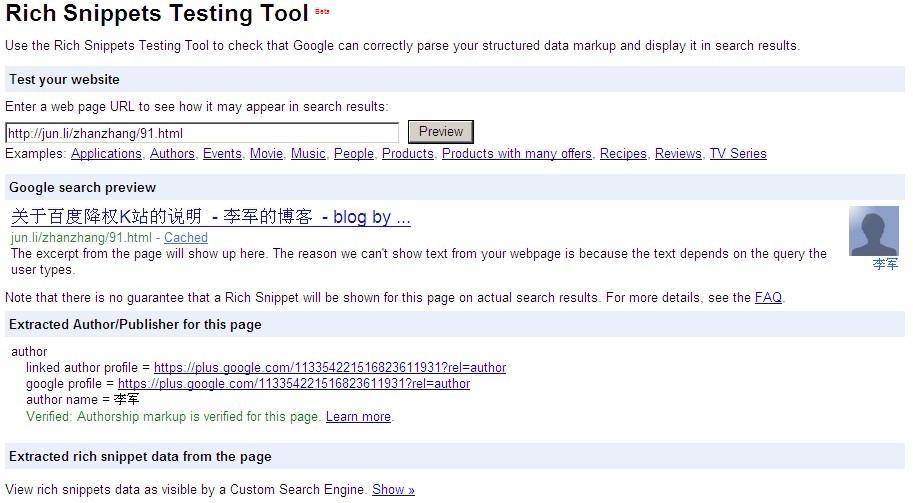
Task: Open the Cached link
Action: click(186, 238)
